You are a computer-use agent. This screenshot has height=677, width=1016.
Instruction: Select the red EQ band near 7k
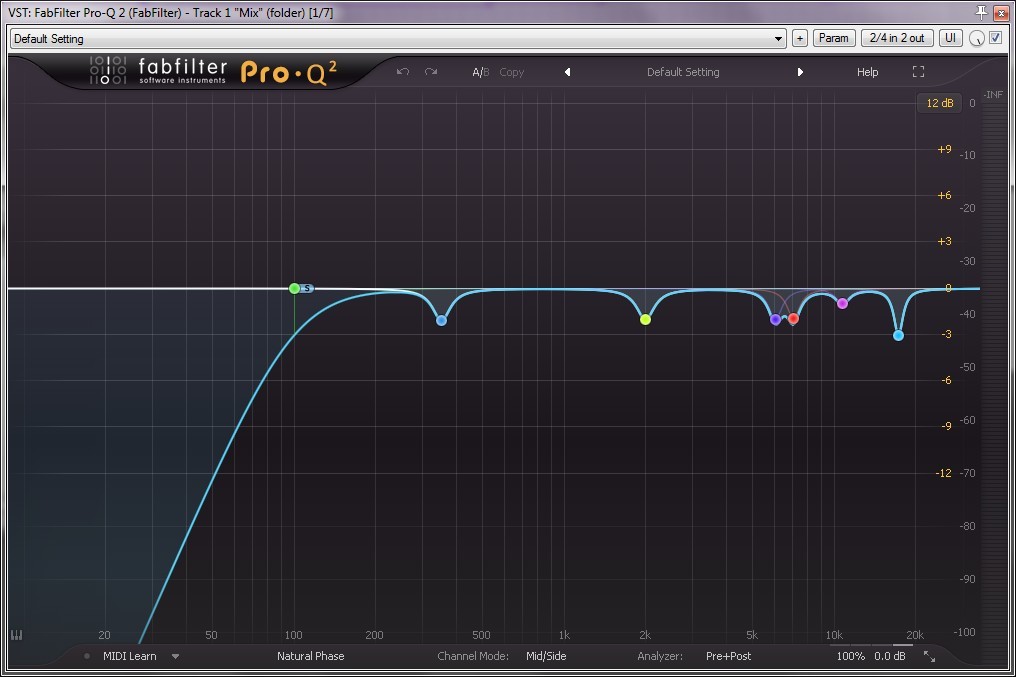[793, 319]
